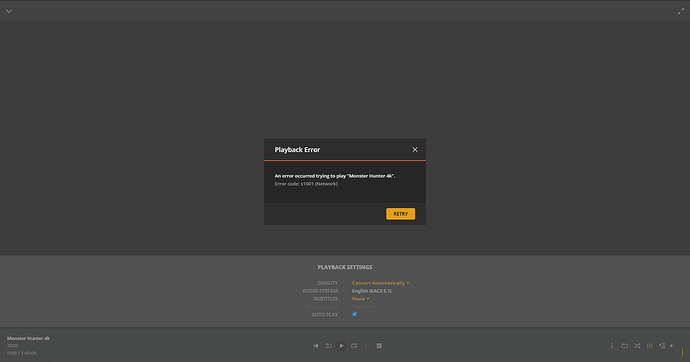Image resolution: width=690 pixels, height=362 pixels.
Task: Open the Subtitle Size 'Normal' dropdown
Action: click(363, 307)
